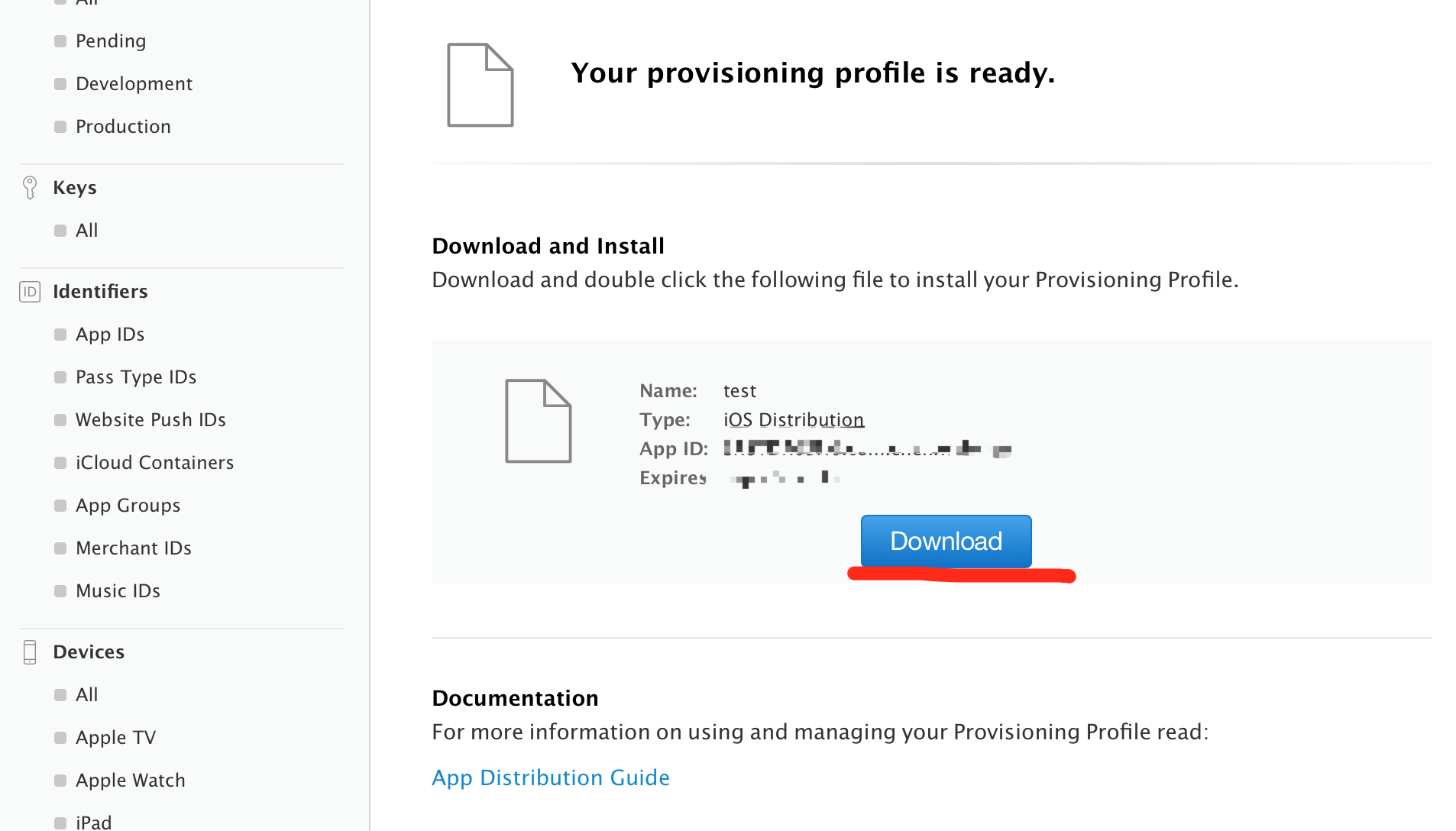Select the bullet beside Apple Watch
Viewport: 1456px width, 831px height.
click(60, 781)
